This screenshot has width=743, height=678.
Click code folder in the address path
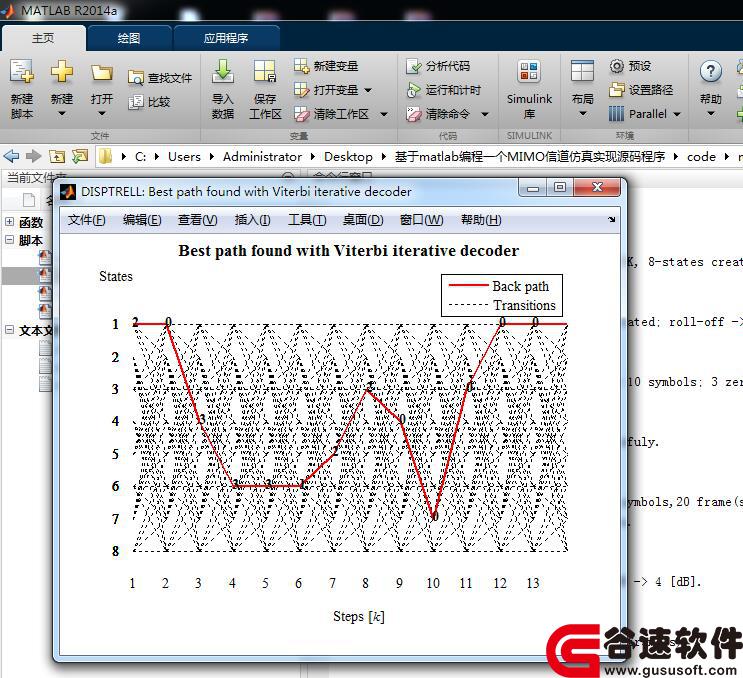click(x=701, y=156)
